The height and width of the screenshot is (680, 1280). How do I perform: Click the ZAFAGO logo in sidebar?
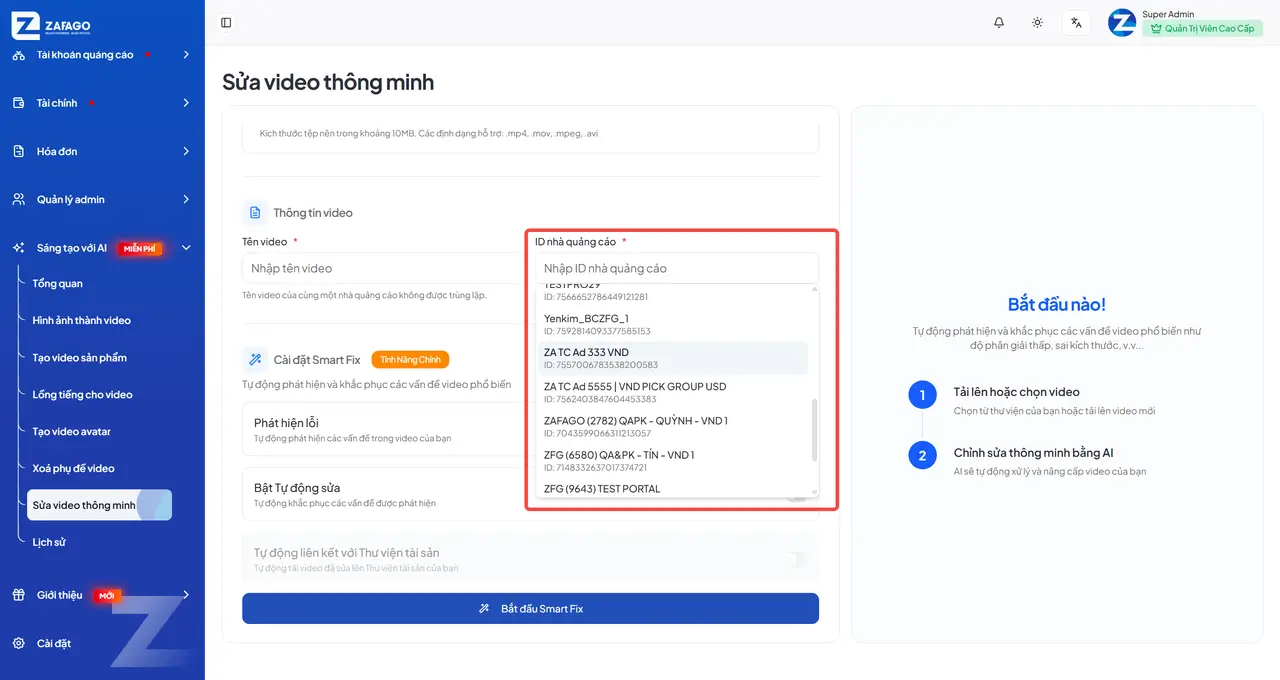52,26
